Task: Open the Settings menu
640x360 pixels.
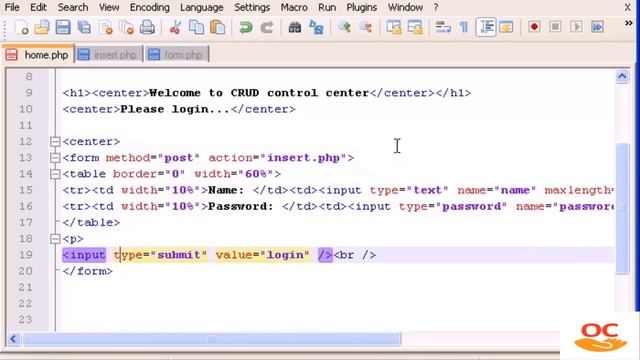Action: pos(252,7)
